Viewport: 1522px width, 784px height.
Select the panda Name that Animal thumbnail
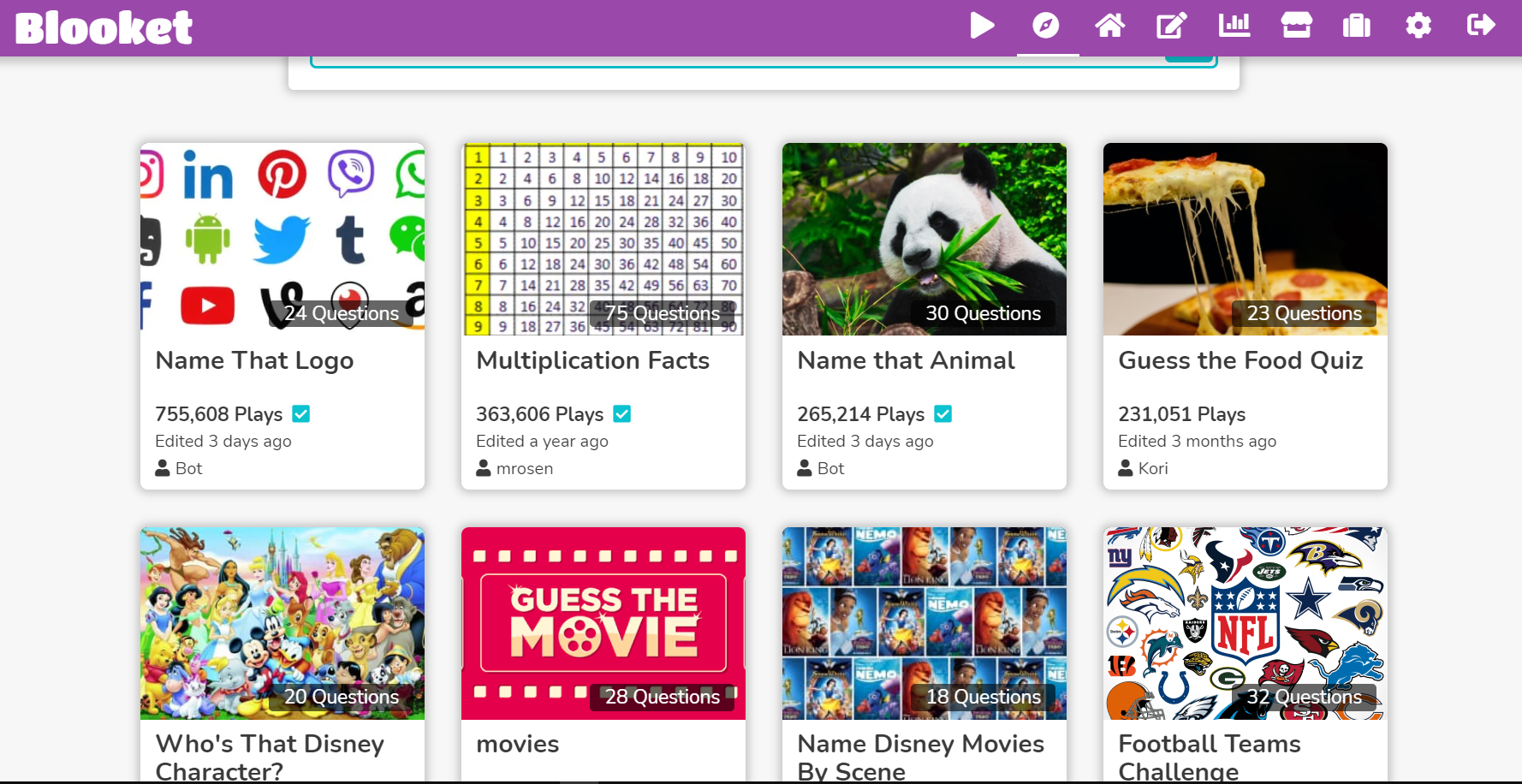[924, 239]
